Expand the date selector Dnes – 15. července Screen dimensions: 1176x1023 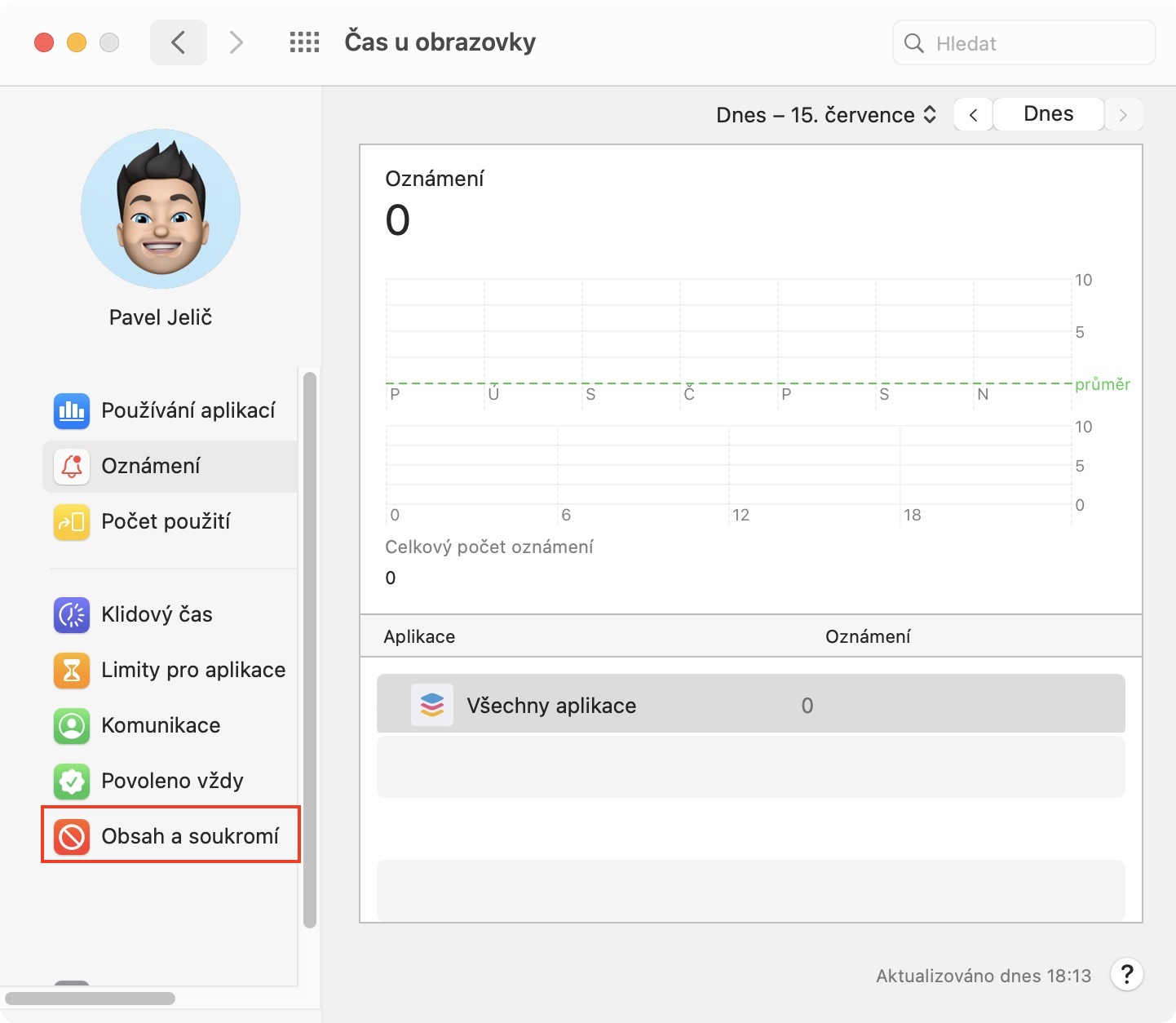tap(825, 115)
